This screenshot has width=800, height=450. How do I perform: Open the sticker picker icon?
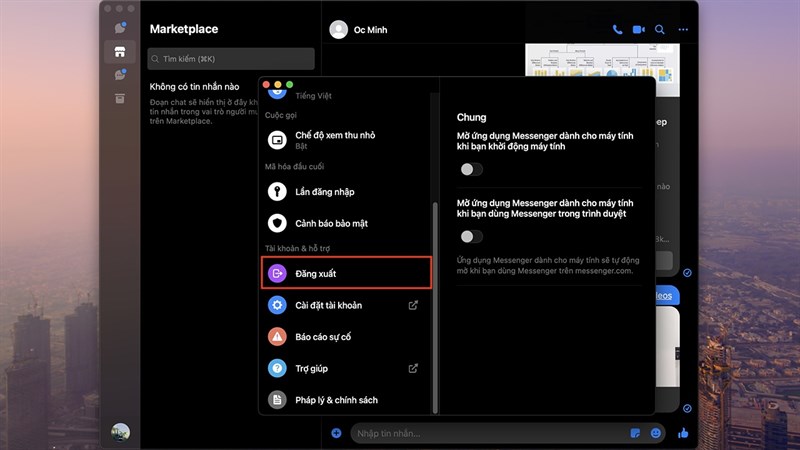coord(635,433)
